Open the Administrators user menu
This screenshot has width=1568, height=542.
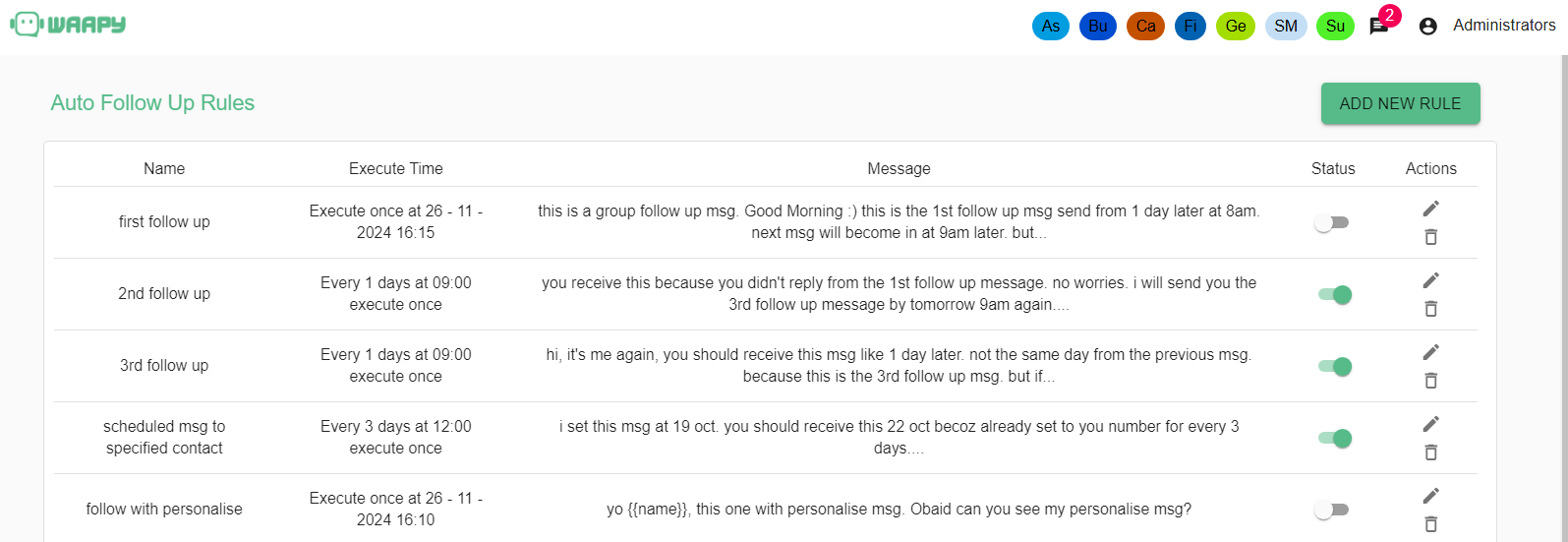[1504, 26]
